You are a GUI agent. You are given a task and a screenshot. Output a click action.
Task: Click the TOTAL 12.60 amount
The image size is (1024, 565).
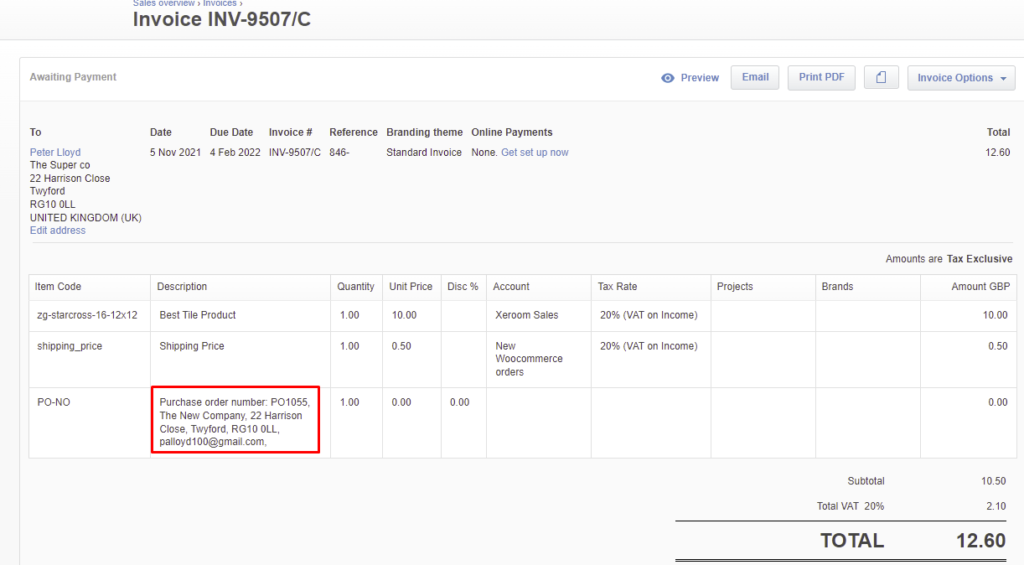pos(981,541)
